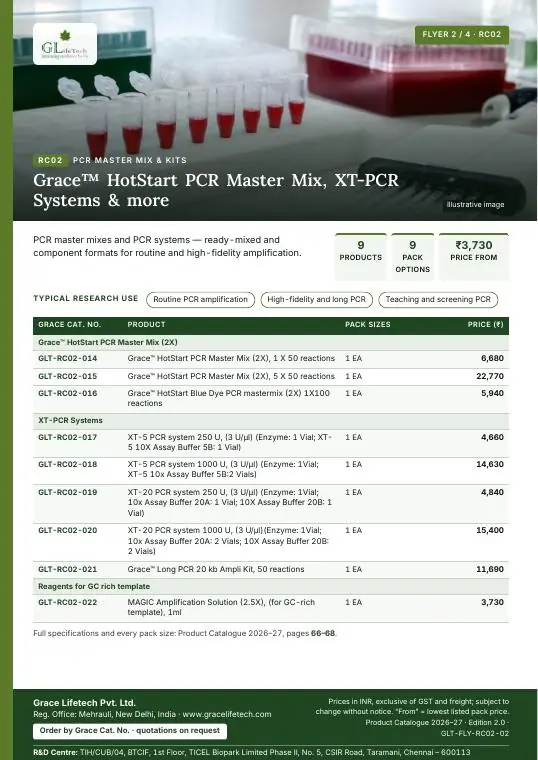538x760 pixels.
Task: Click the HotStart PCR Master Mix headline
Action: (x=216, y=190)
